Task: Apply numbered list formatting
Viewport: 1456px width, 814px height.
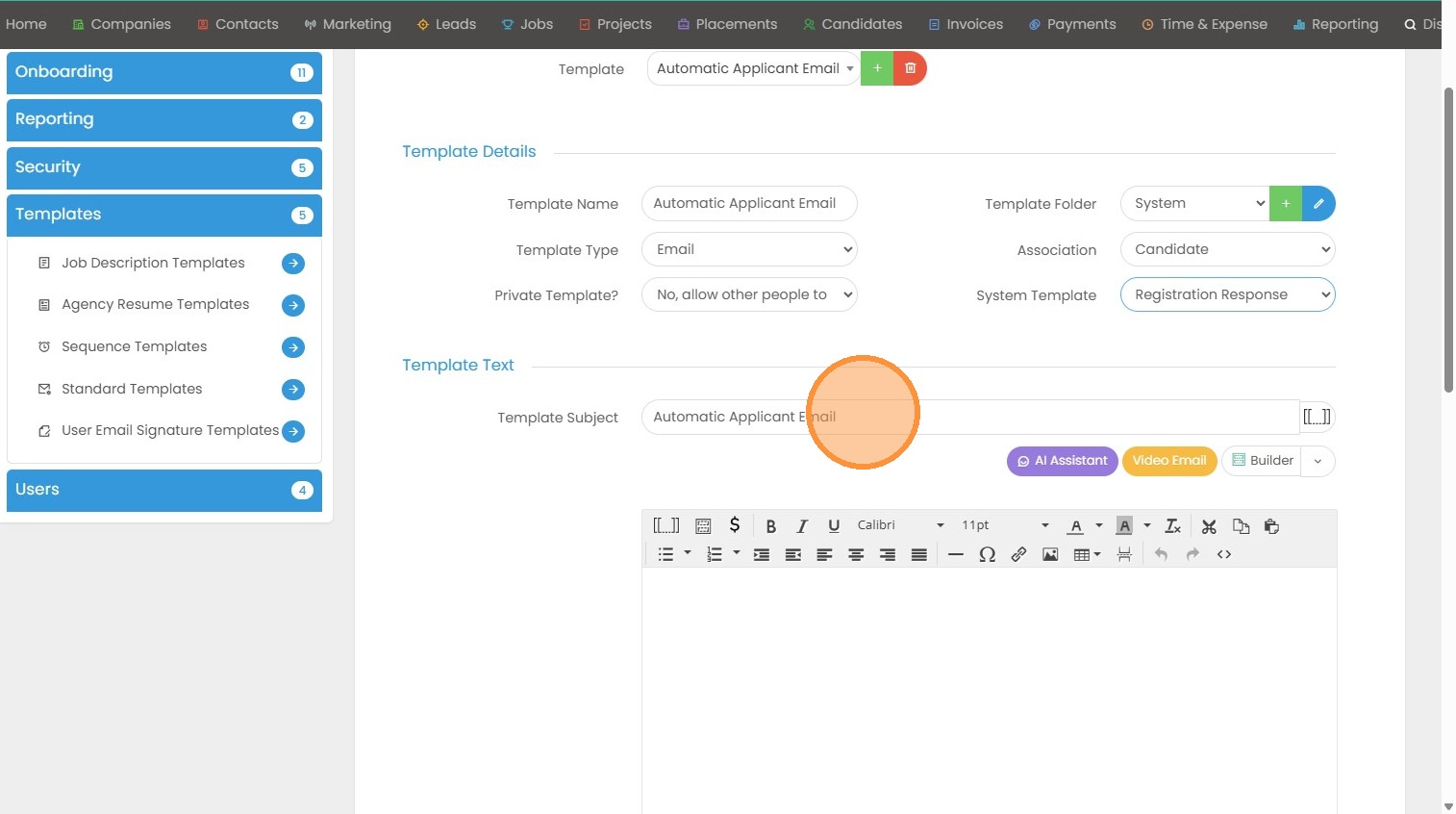Action: (715, 554)
